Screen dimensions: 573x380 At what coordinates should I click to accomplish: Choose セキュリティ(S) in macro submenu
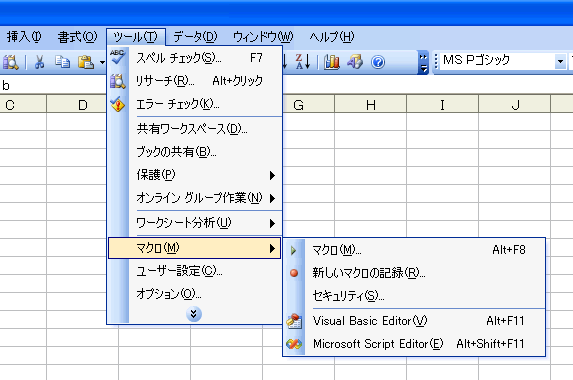click(x=414, y=296)
